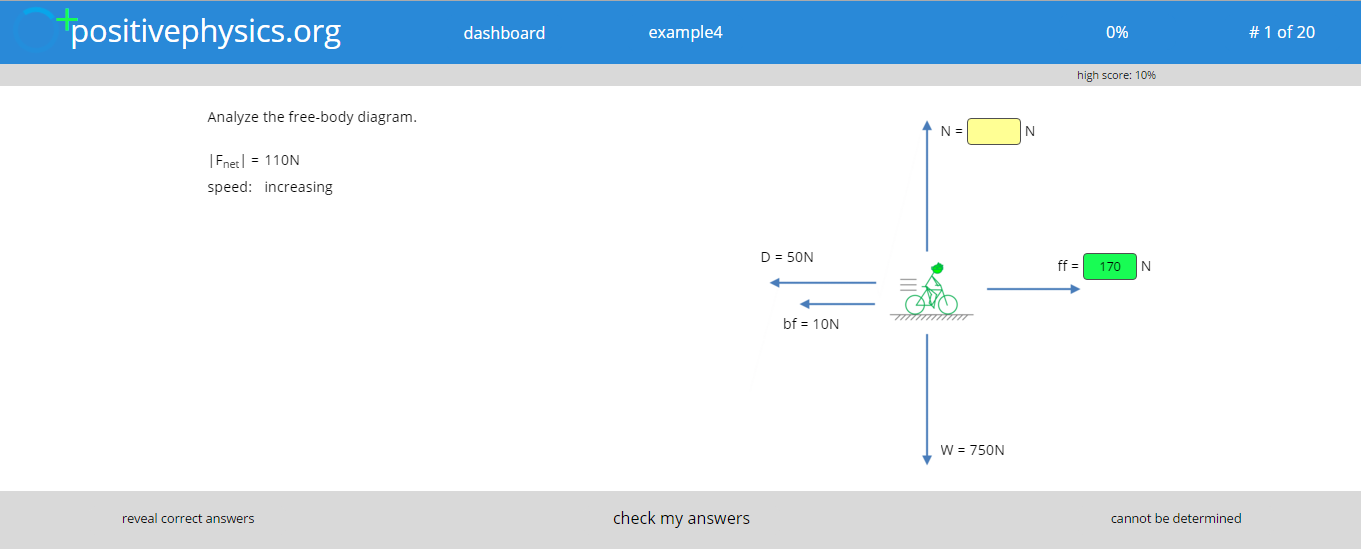Click the W = 750N label
This screenshot has width=1361, height=559.
point(972,450)
